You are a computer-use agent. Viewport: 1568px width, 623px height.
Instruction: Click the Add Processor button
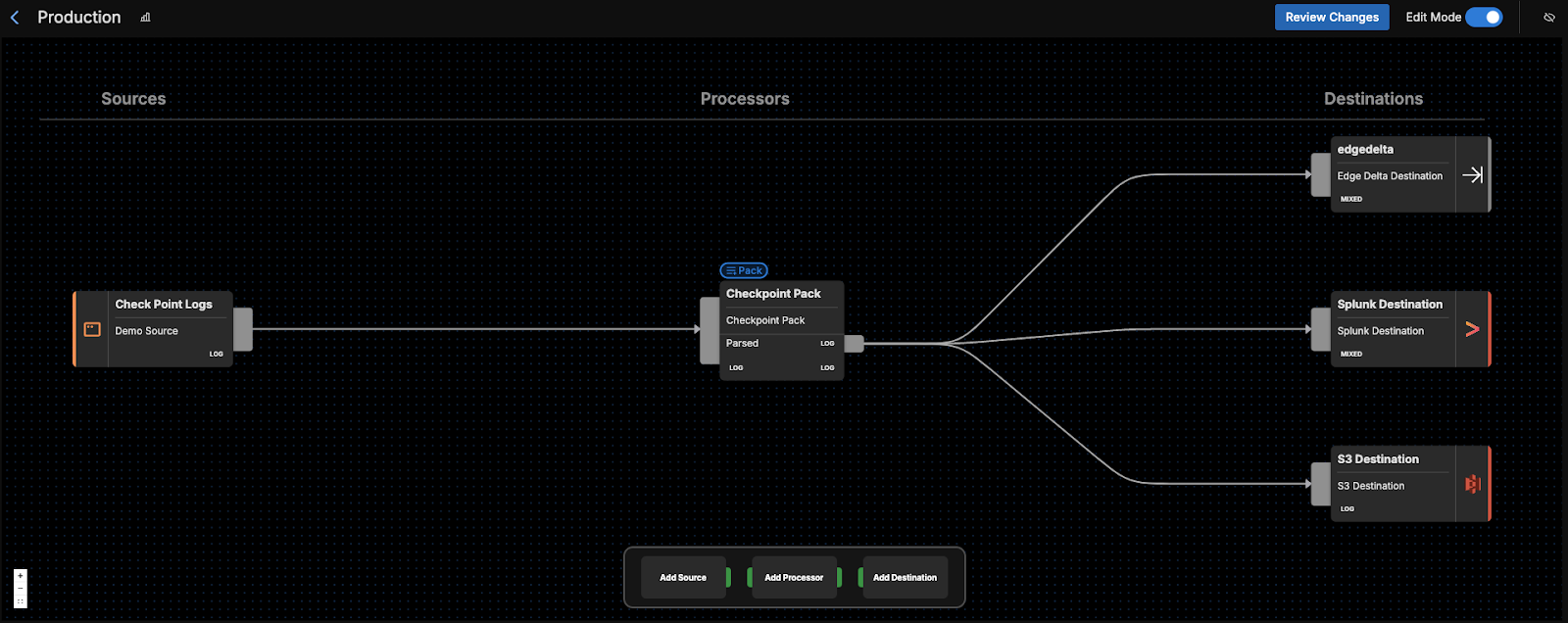(794, 578)
